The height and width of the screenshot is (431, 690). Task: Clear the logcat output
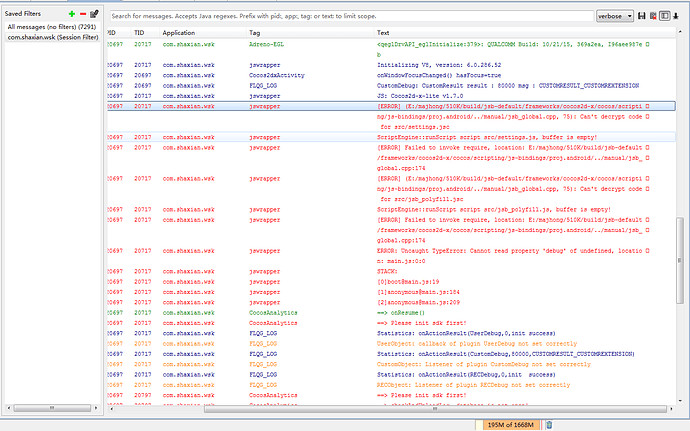pos(651,17)
